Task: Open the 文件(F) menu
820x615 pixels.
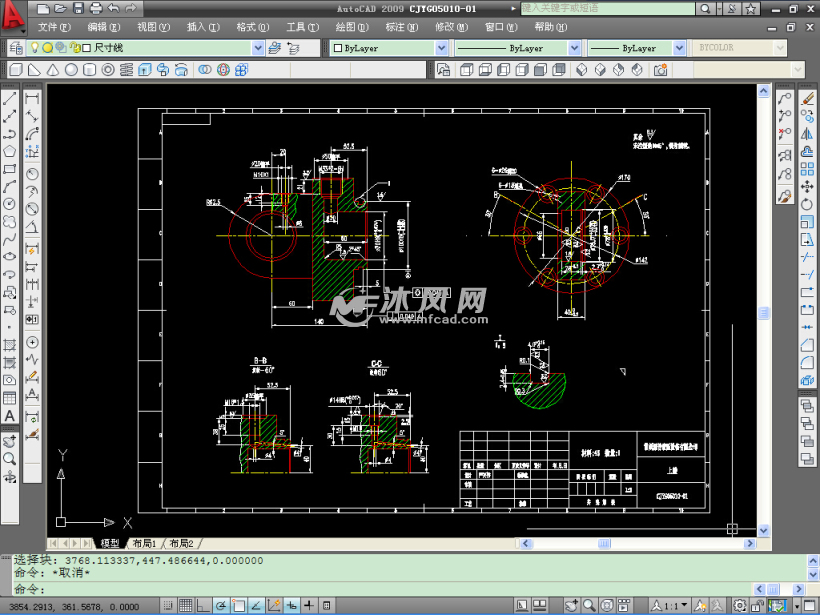Action: [x=54, y=27]
